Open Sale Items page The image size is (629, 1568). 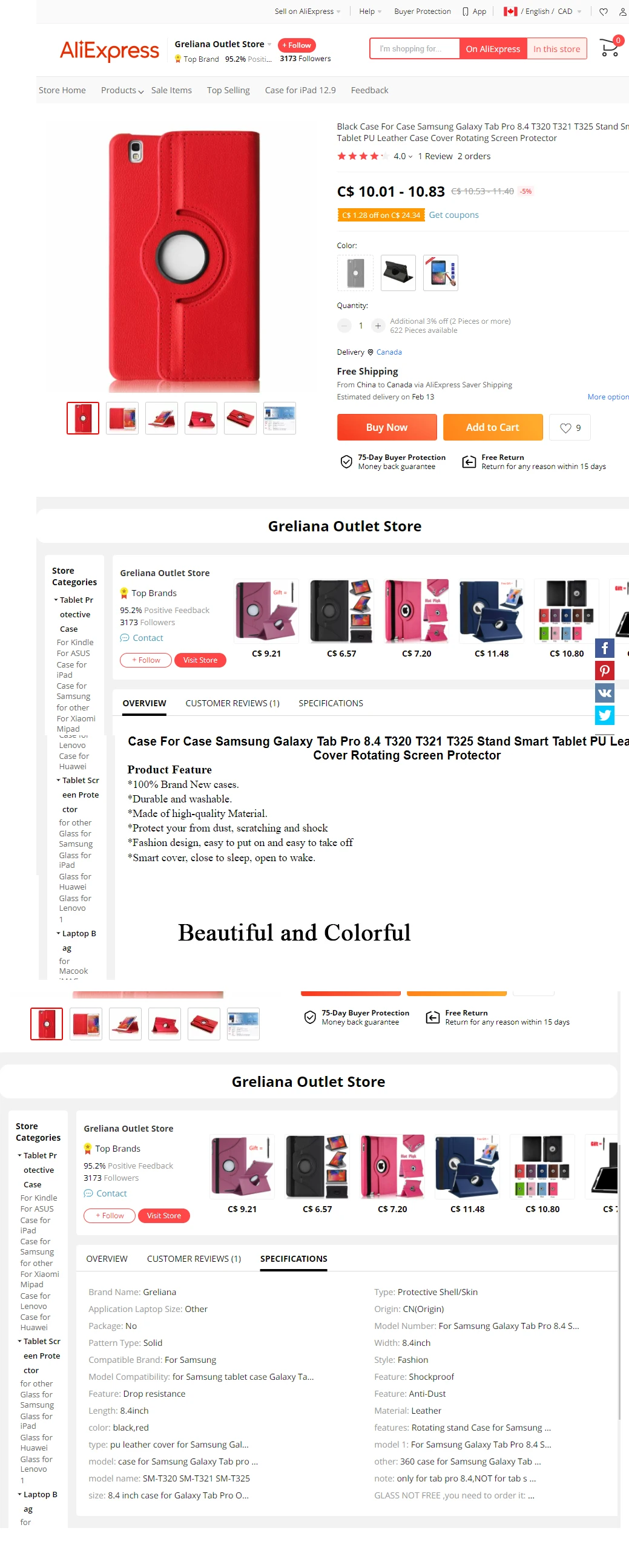[x=171, y=90]
